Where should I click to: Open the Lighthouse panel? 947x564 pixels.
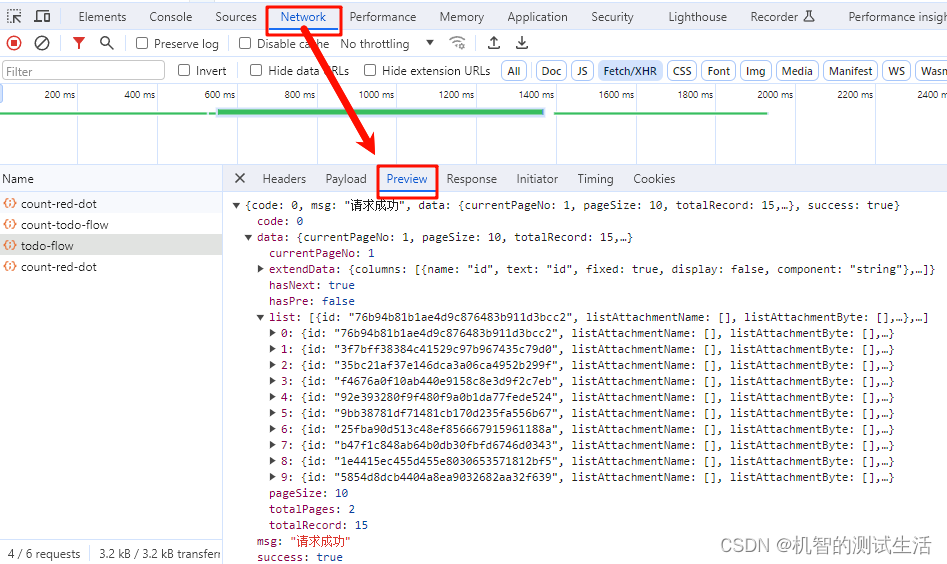698,17
